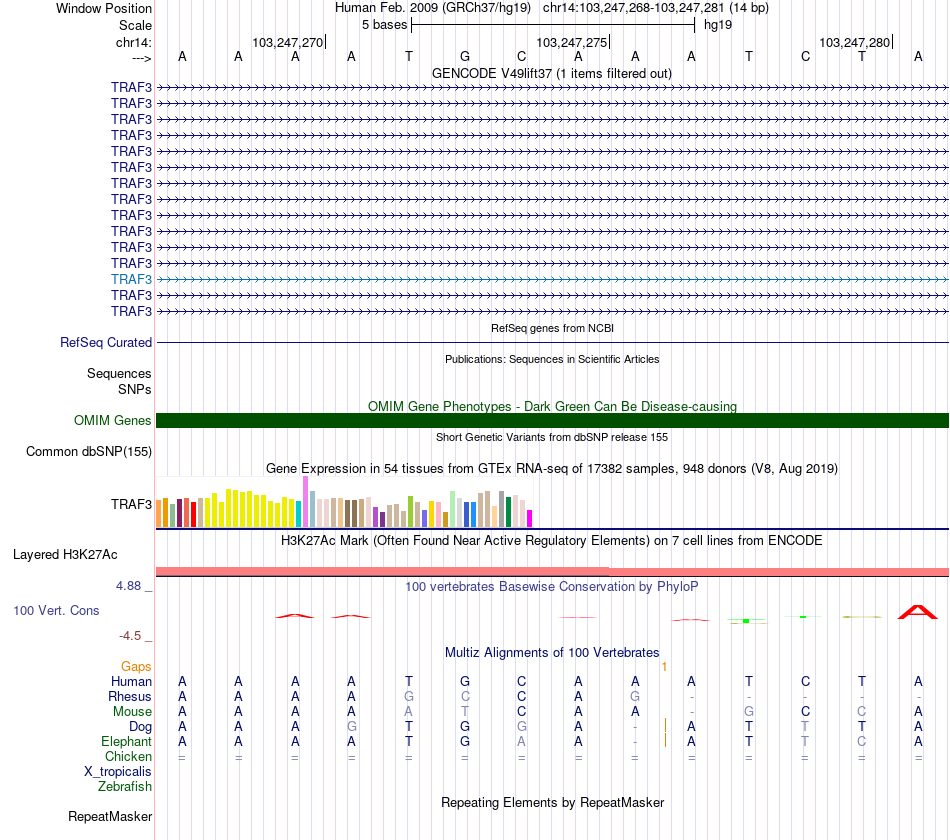Click the last magenta bar in GTEx chart
The image size is (950, 840).
coord(529,519)
